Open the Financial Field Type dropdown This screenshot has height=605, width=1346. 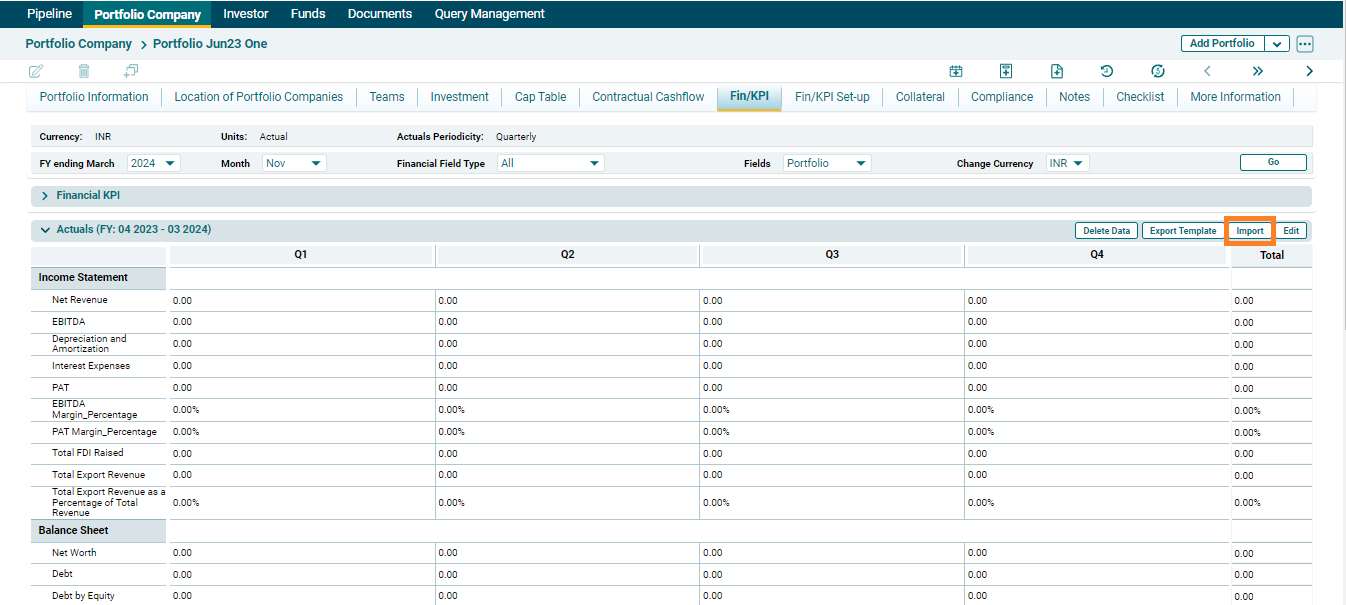coord(551,163)
